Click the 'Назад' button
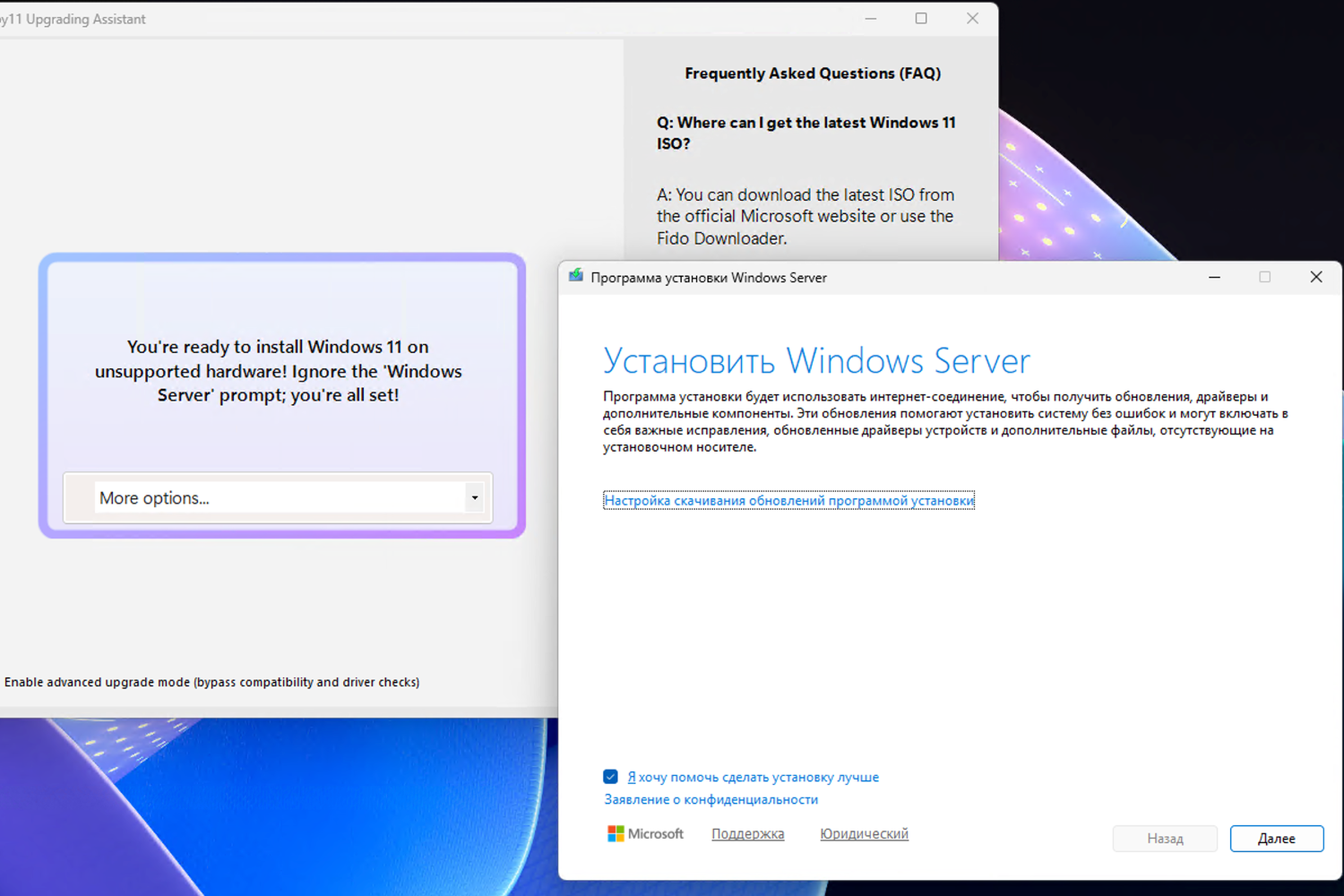Image resolution: width=1344 pixels, height=896 pixels. [x=1165, y=839]
